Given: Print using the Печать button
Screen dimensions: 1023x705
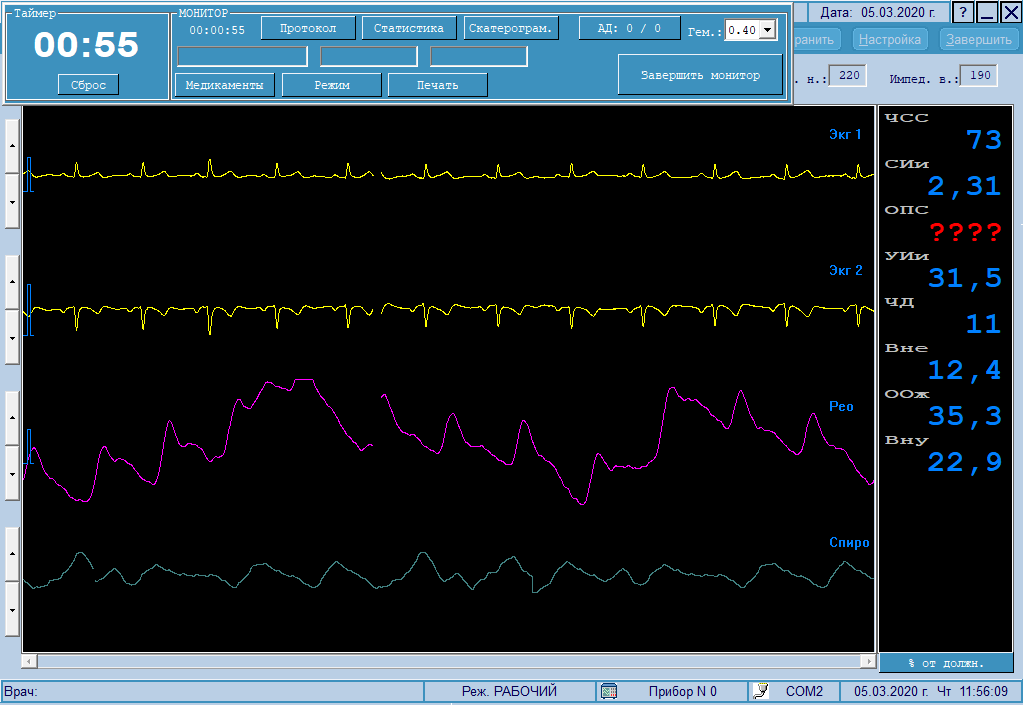Looking at the screenshot, I should click(438, 85).
